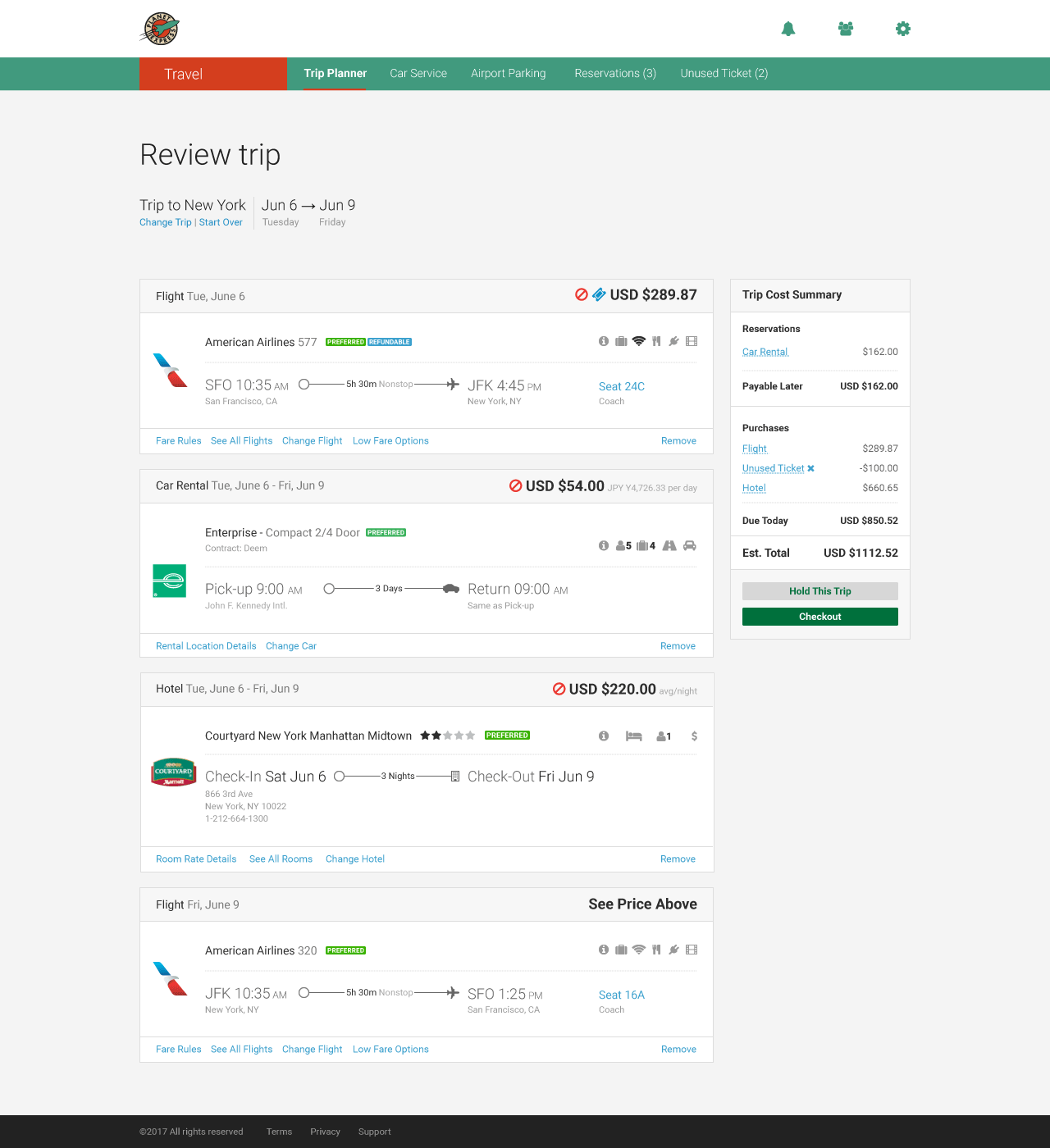1050x1148 pixels.
Task: Remove the Unused Ticket with x icon
Action: coord(810,468)
